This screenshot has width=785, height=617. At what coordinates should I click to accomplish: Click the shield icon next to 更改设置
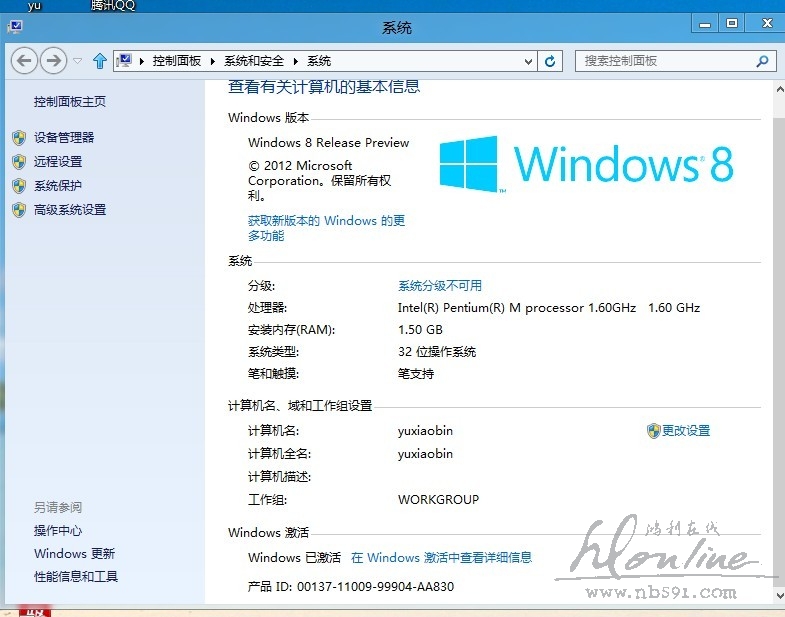point(653,431)
